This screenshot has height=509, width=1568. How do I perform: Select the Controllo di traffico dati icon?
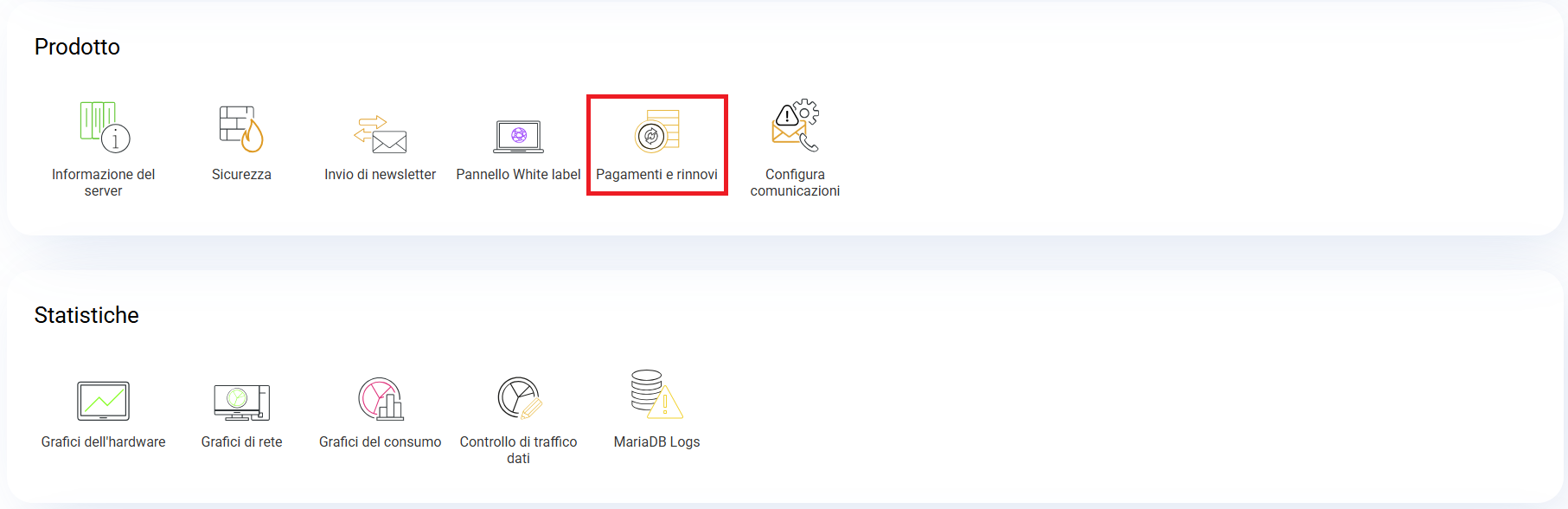tap(519, 398)
